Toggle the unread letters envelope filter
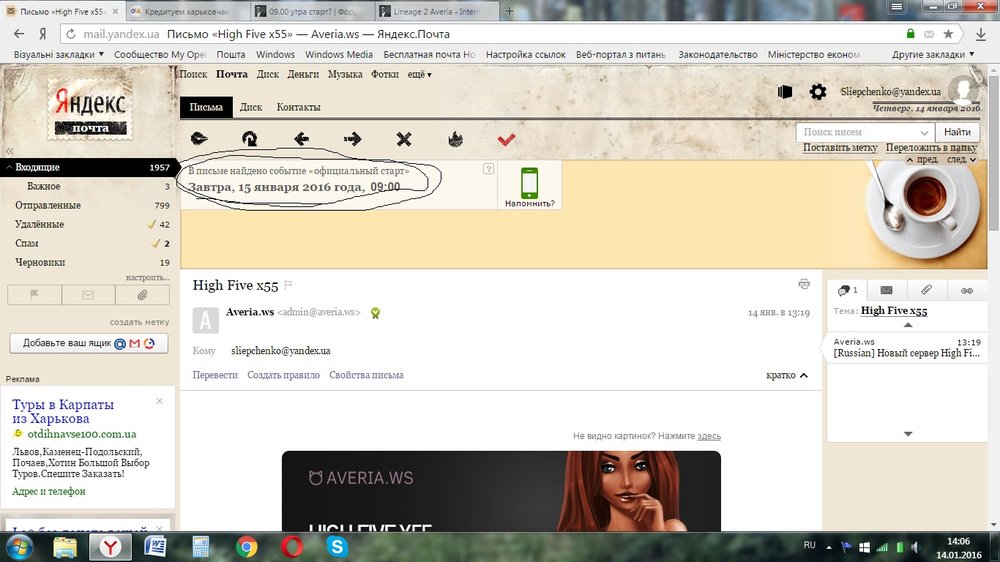This screenshot has width=1000, height=562. [88, 295]
